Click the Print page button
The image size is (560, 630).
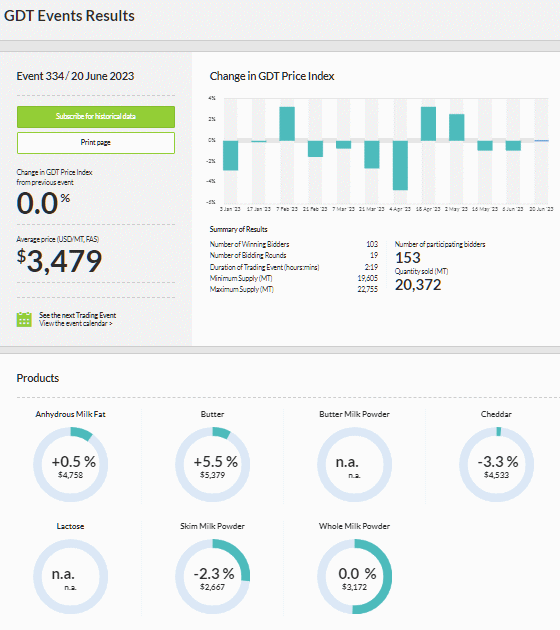[x=96, y=143]
